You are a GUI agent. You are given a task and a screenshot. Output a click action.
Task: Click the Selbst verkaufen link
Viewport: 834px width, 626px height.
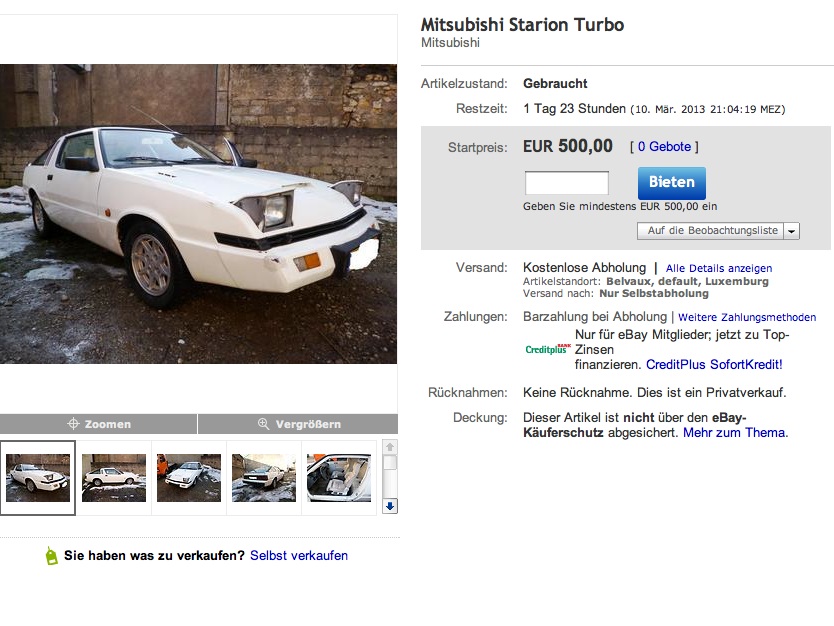click(299, 555)
